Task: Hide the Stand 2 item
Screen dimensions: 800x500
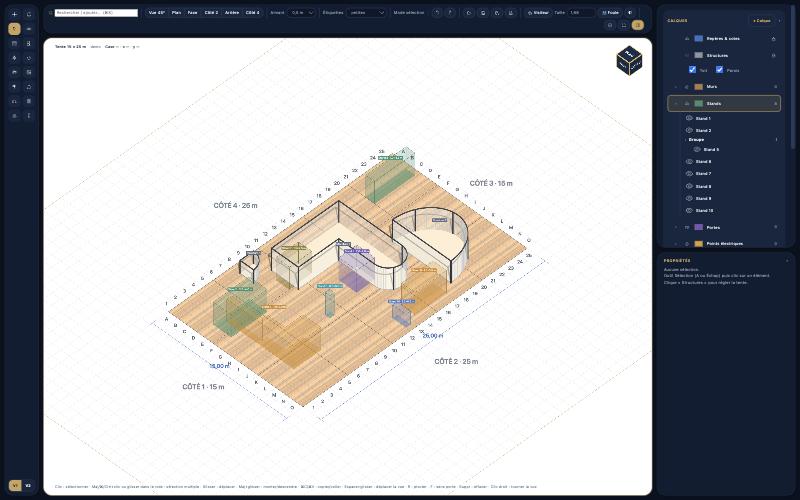Action: [x=689, y=131]
